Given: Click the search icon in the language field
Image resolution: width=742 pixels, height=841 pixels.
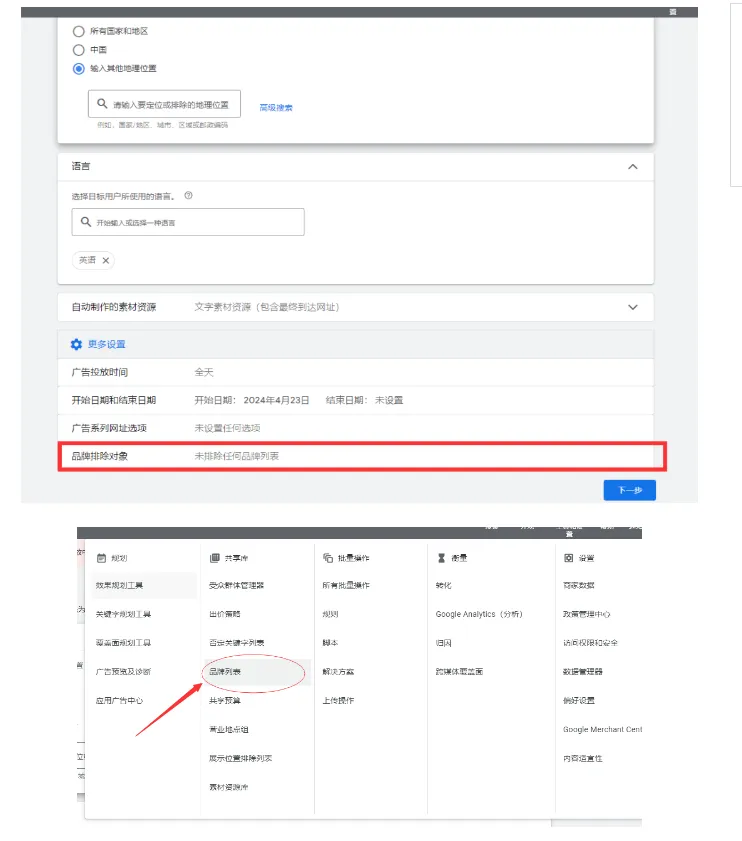Looking at the screenshot, I should pos(85,222).
